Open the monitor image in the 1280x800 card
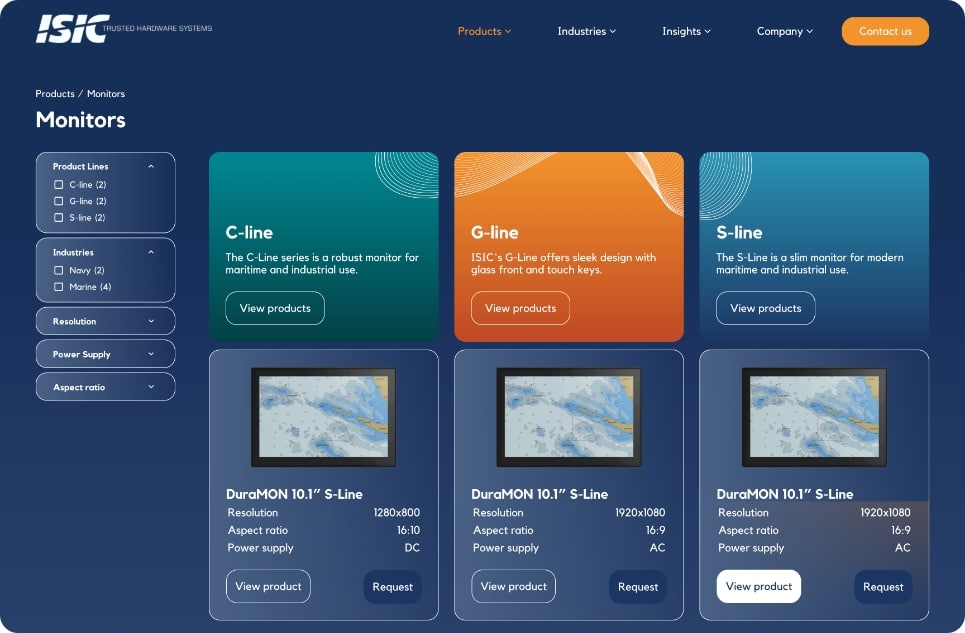This screenshot has width=965, height=633. 324,417
